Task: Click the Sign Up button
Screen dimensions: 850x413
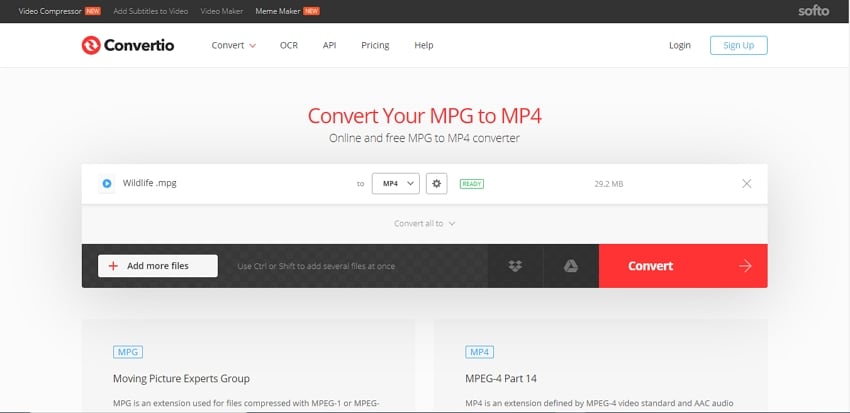Action: click(739, 46)
